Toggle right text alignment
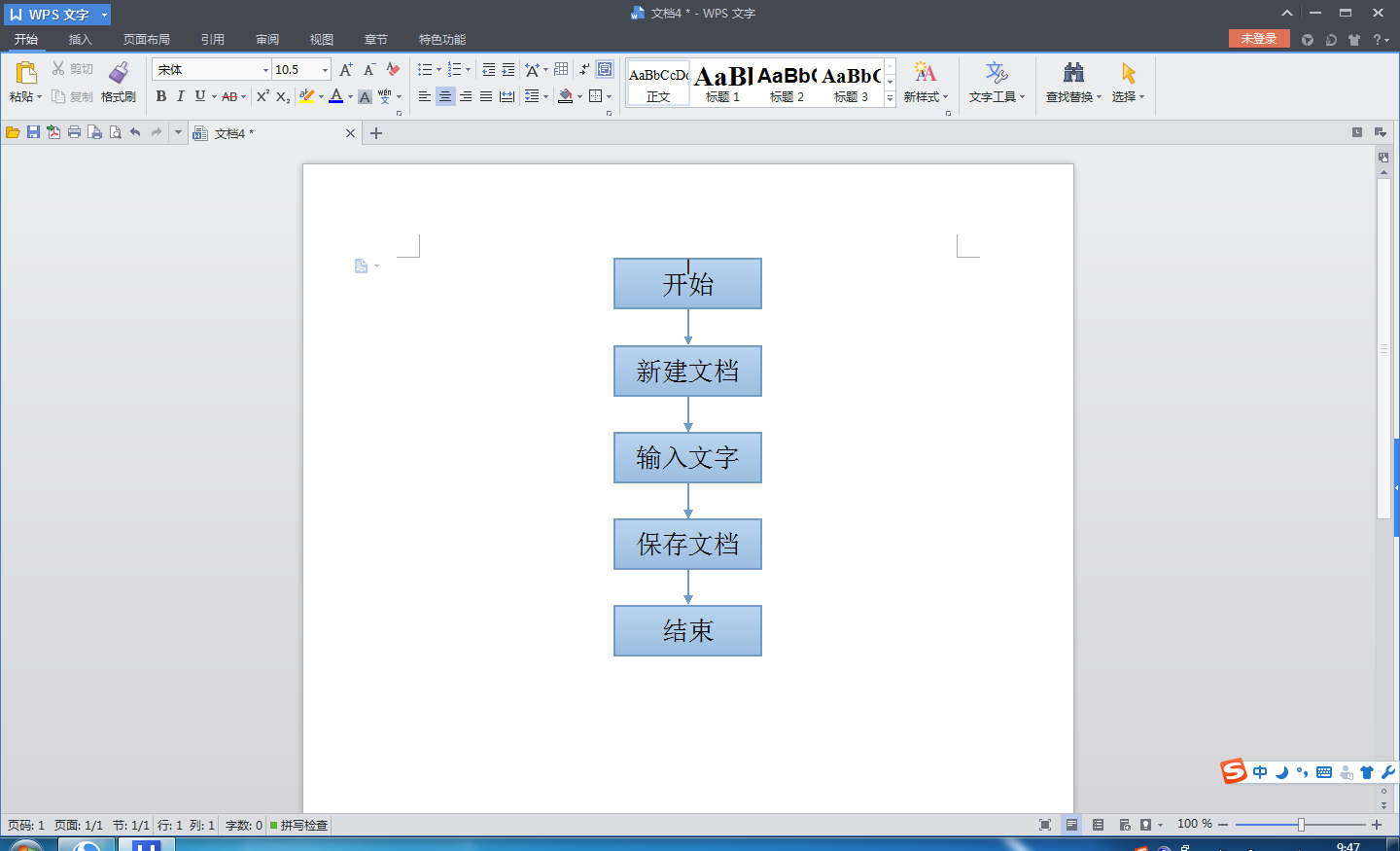 (x=466, y=96)
